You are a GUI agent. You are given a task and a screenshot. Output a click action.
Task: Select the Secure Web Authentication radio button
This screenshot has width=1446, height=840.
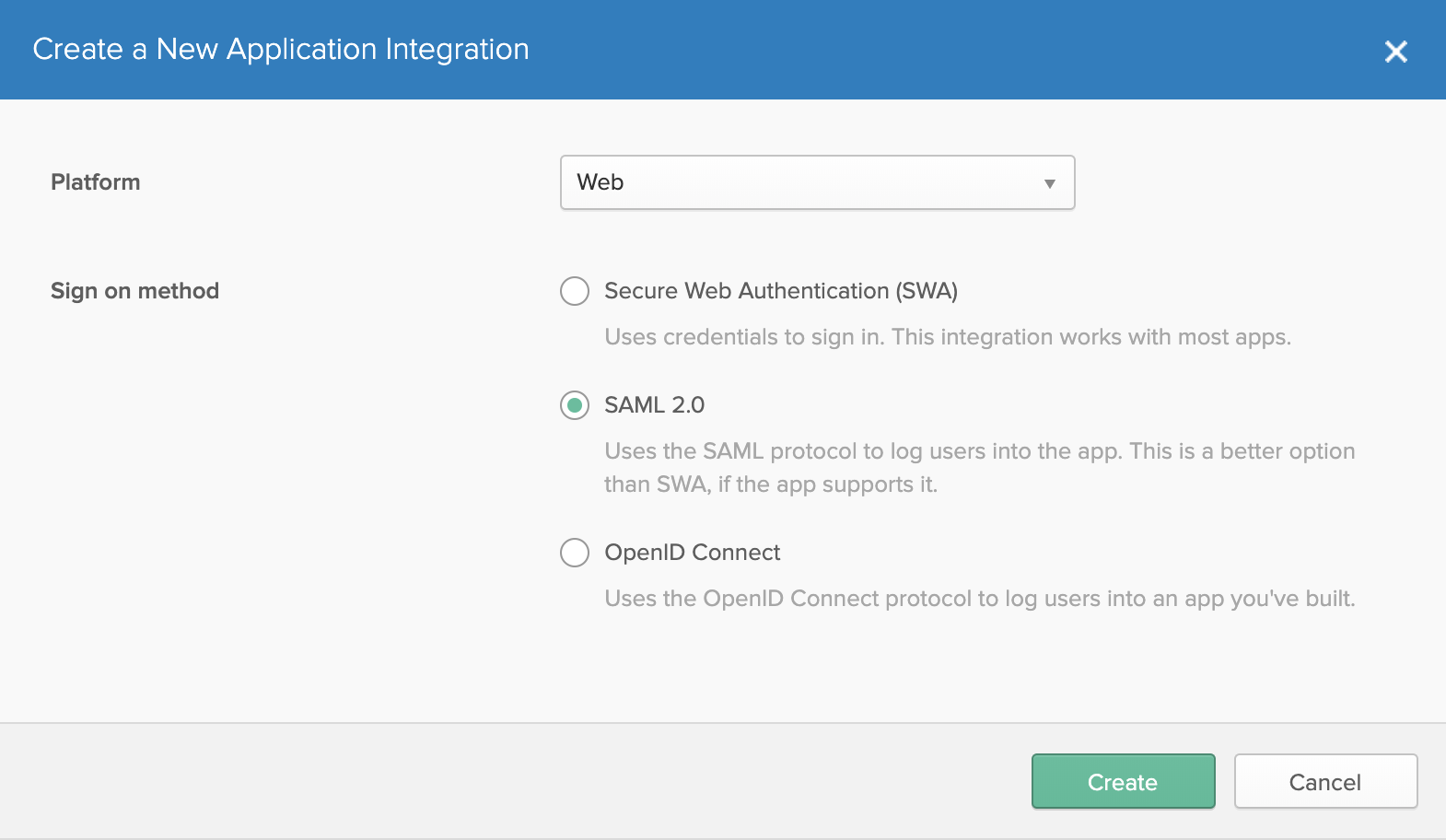[x=575, y=291]
